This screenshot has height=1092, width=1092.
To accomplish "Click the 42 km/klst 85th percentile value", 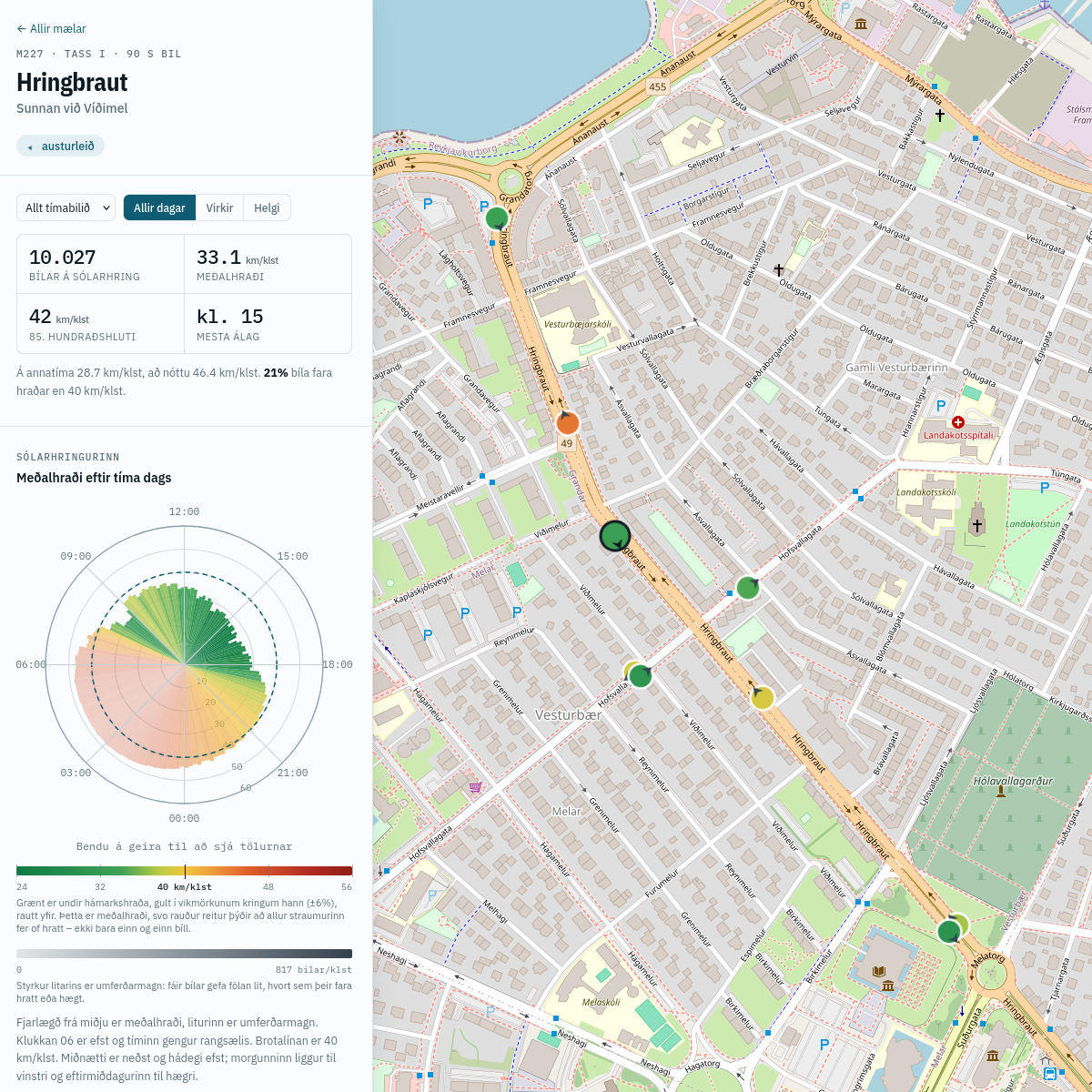I will [x=59, y=317].
